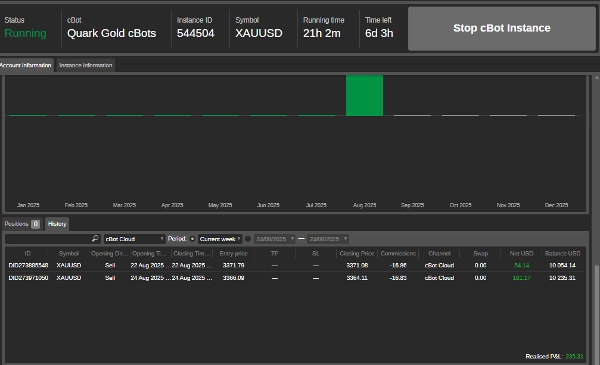Click the Quark Gold cBots name

tap(112, 33)
